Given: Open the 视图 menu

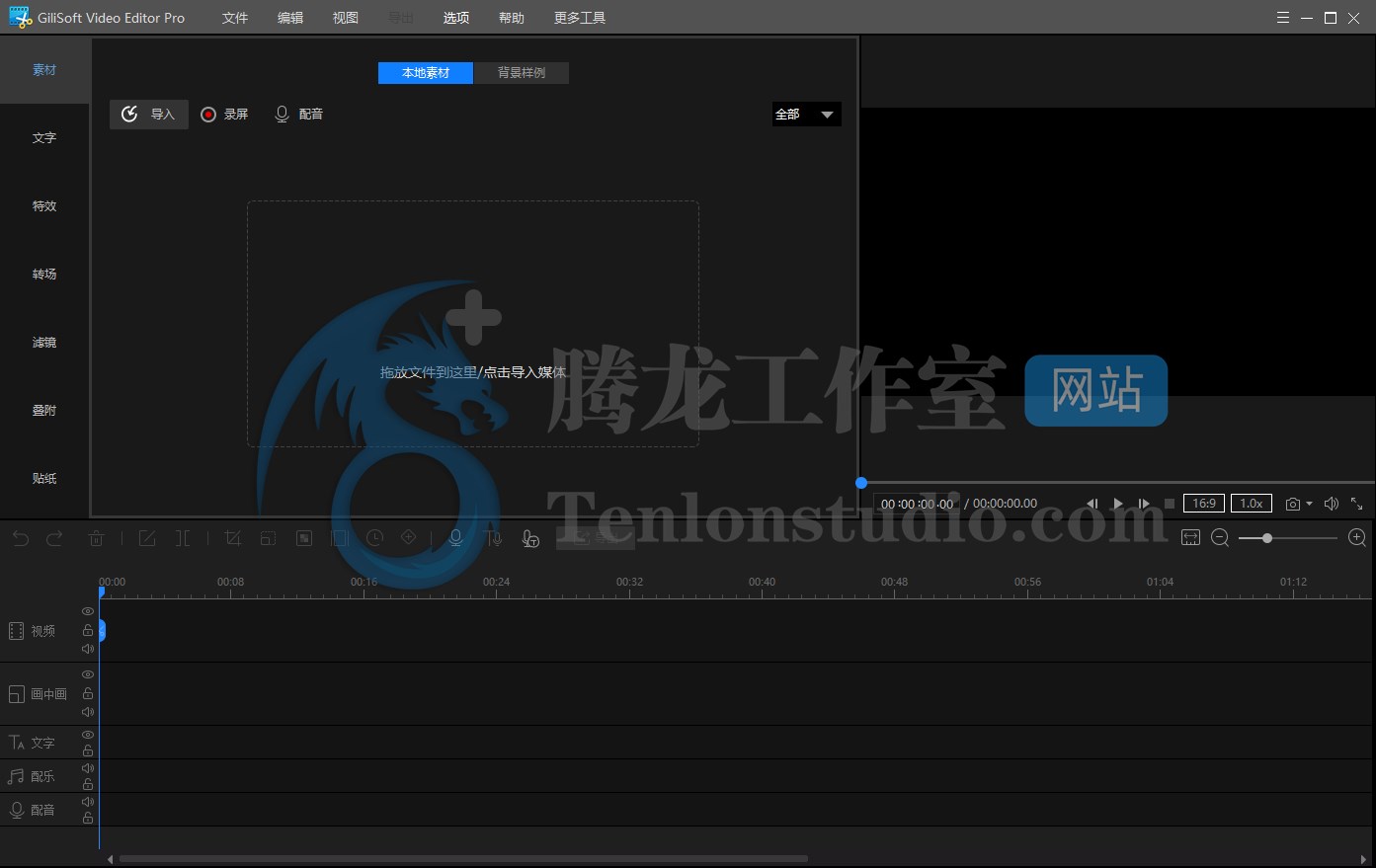Looking at the screenshot, I should (x=346, y=18).
